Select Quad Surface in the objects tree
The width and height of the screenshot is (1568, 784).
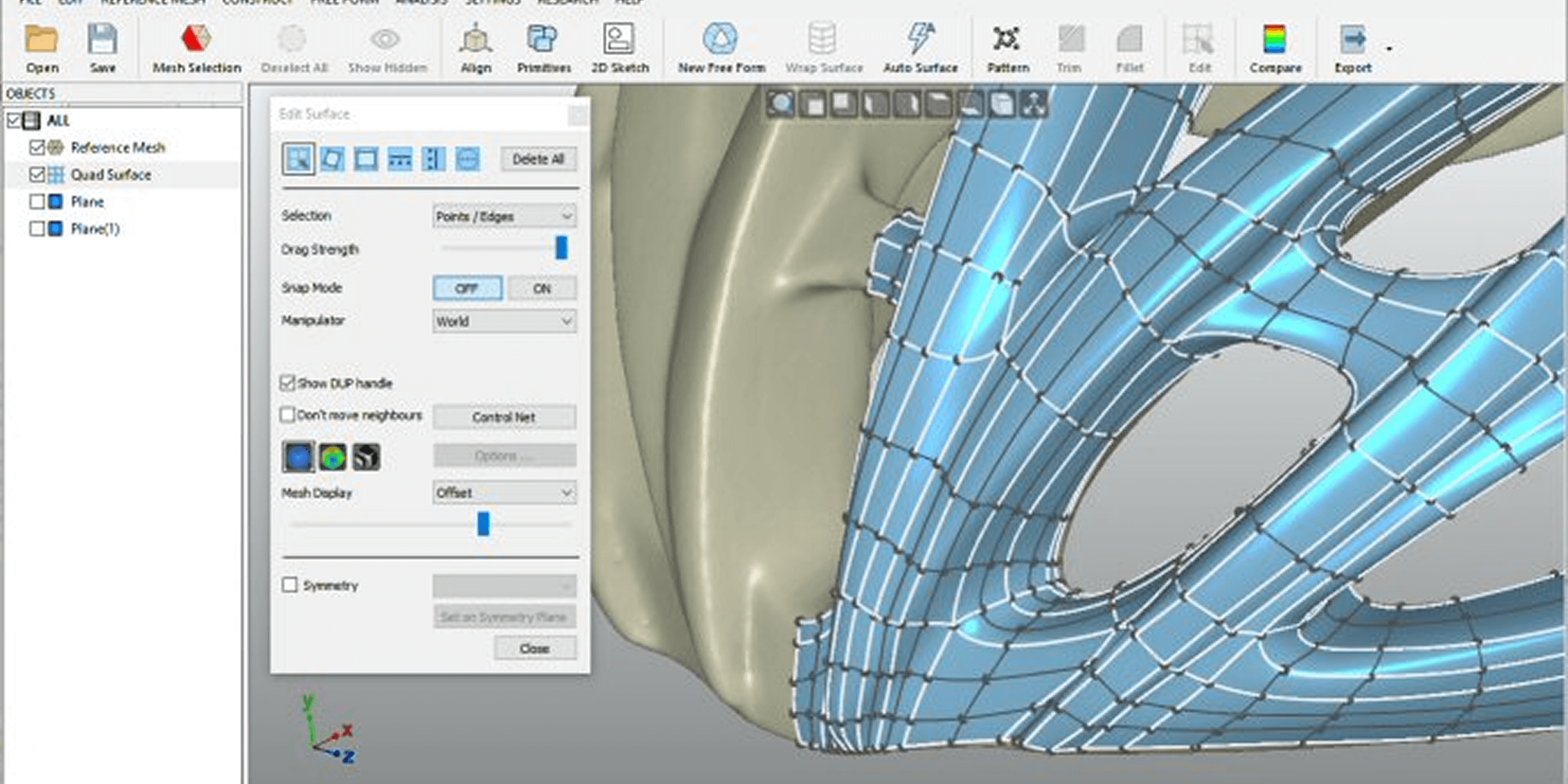pyautogui.click(x=111, y=174)
